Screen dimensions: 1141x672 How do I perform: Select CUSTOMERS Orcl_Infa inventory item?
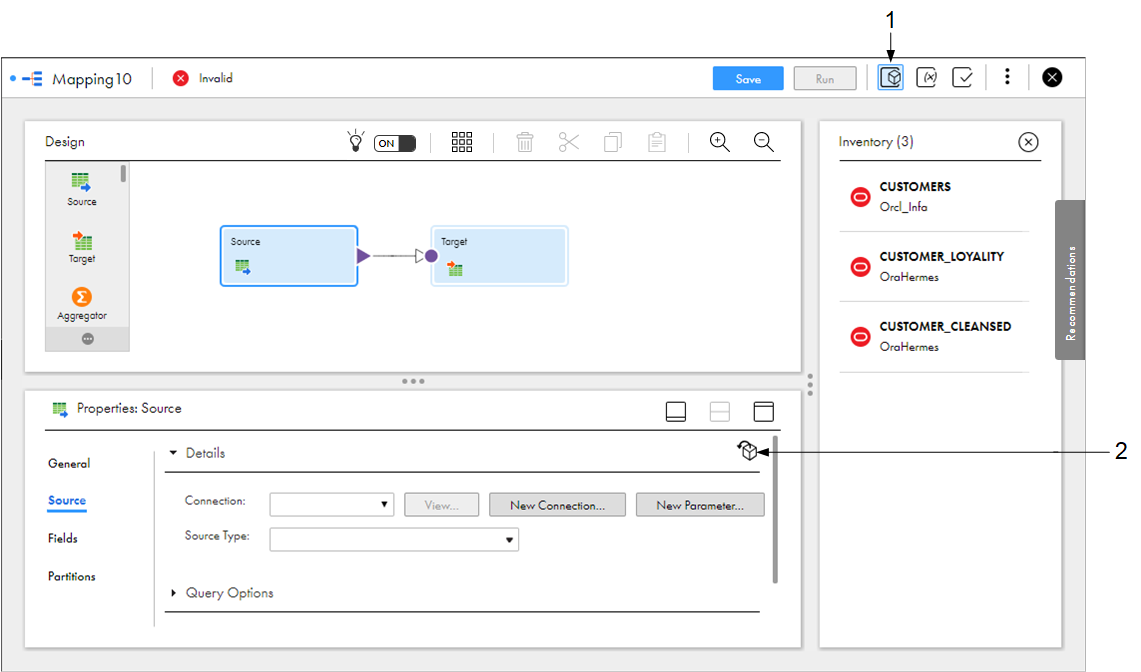pos(934,197)
